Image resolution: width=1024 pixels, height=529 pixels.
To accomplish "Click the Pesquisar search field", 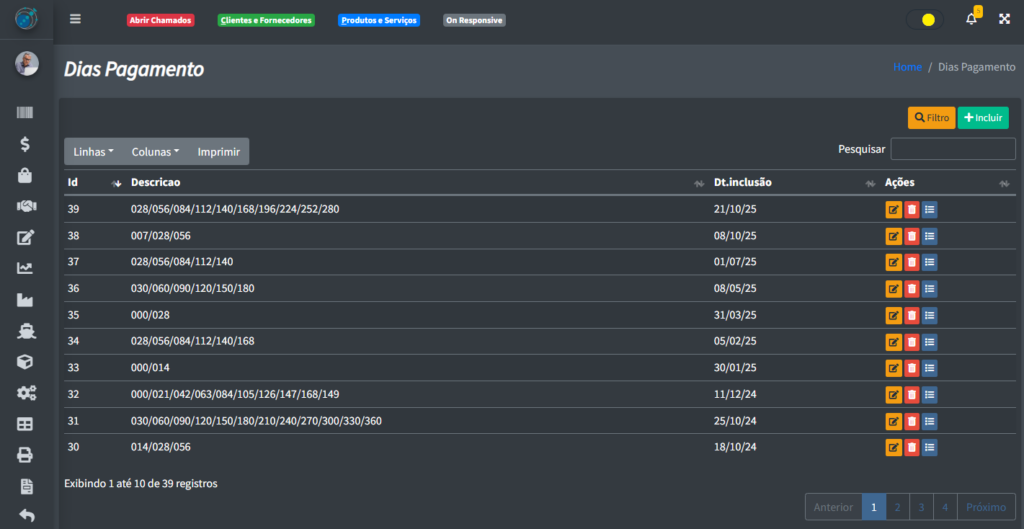I will (x=952, y=149).
